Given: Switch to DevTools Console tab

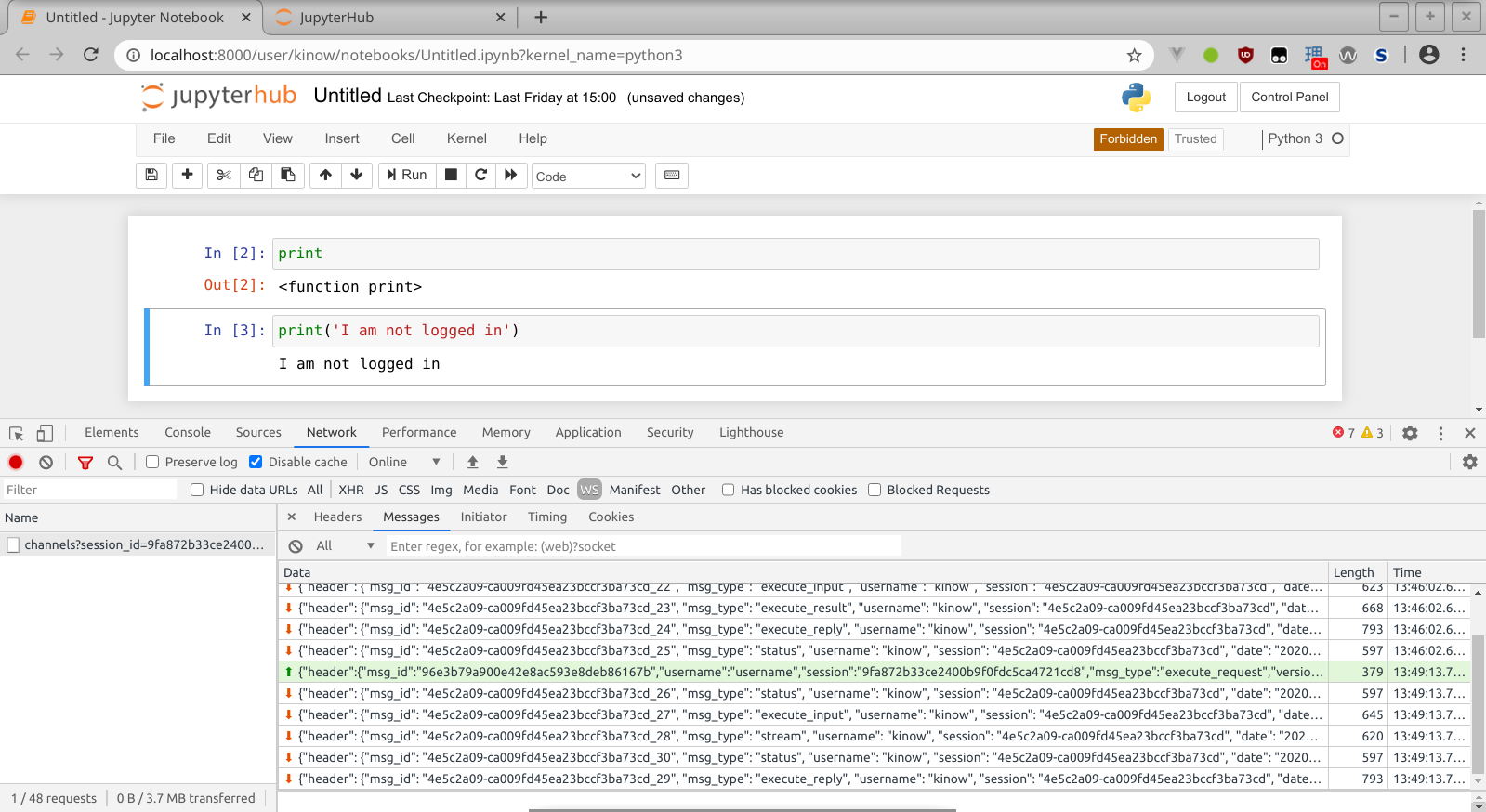Looking at the screenshot, I should pyautogui.click(x=188, y=432).
